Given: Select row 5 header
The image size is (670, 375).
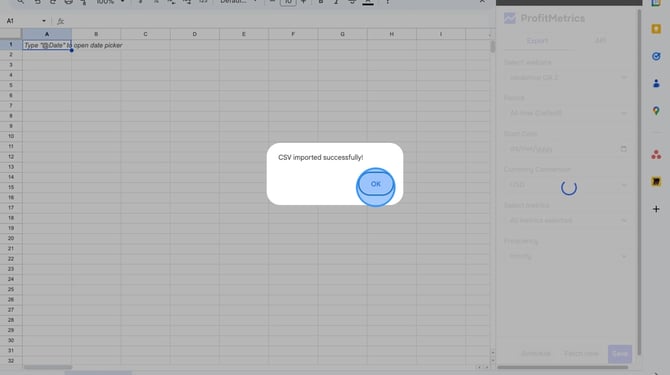Looking at the screenshot, I should tap(11, 85).
